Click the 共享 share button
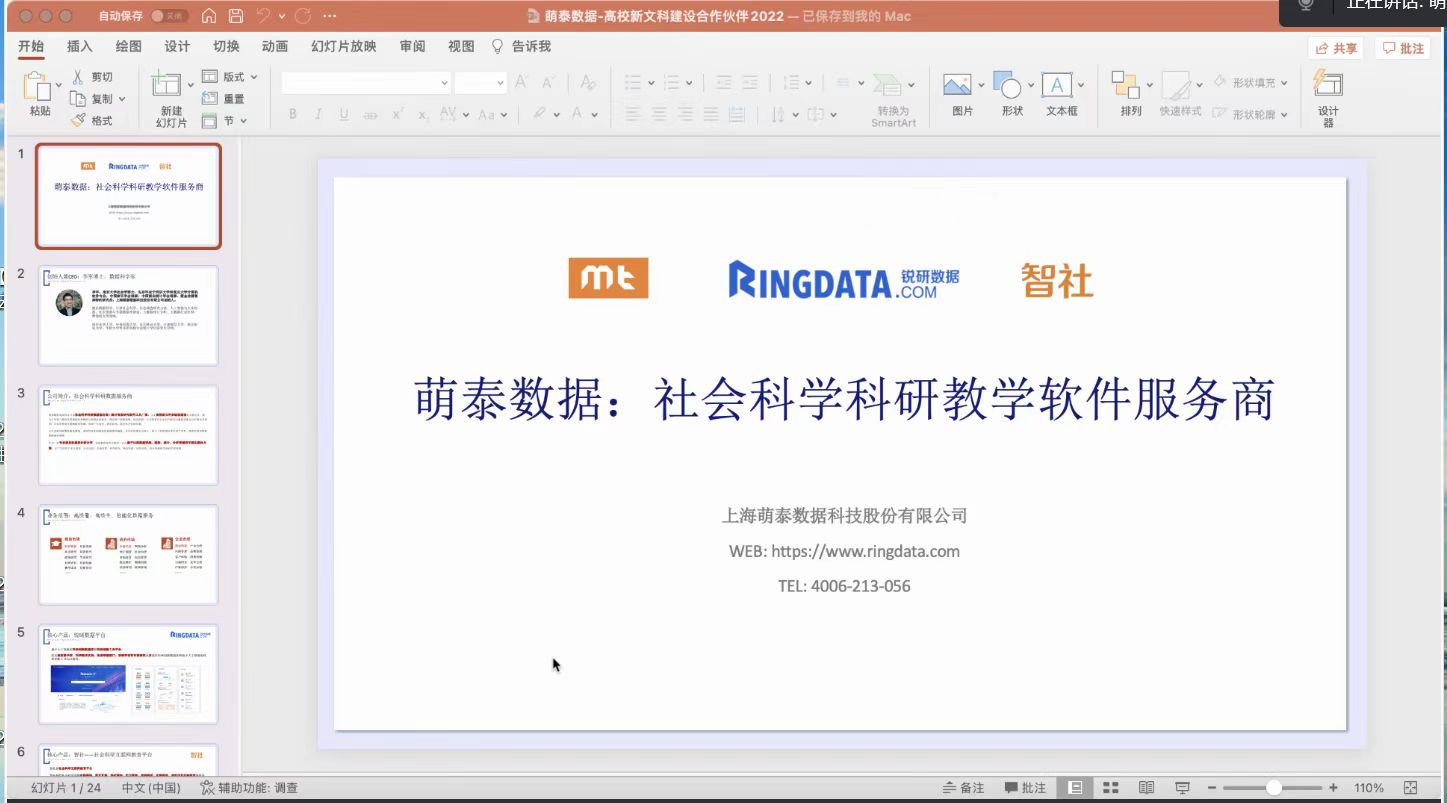The height and width of the screenshot is (803, 1447). coord(1336,48)
